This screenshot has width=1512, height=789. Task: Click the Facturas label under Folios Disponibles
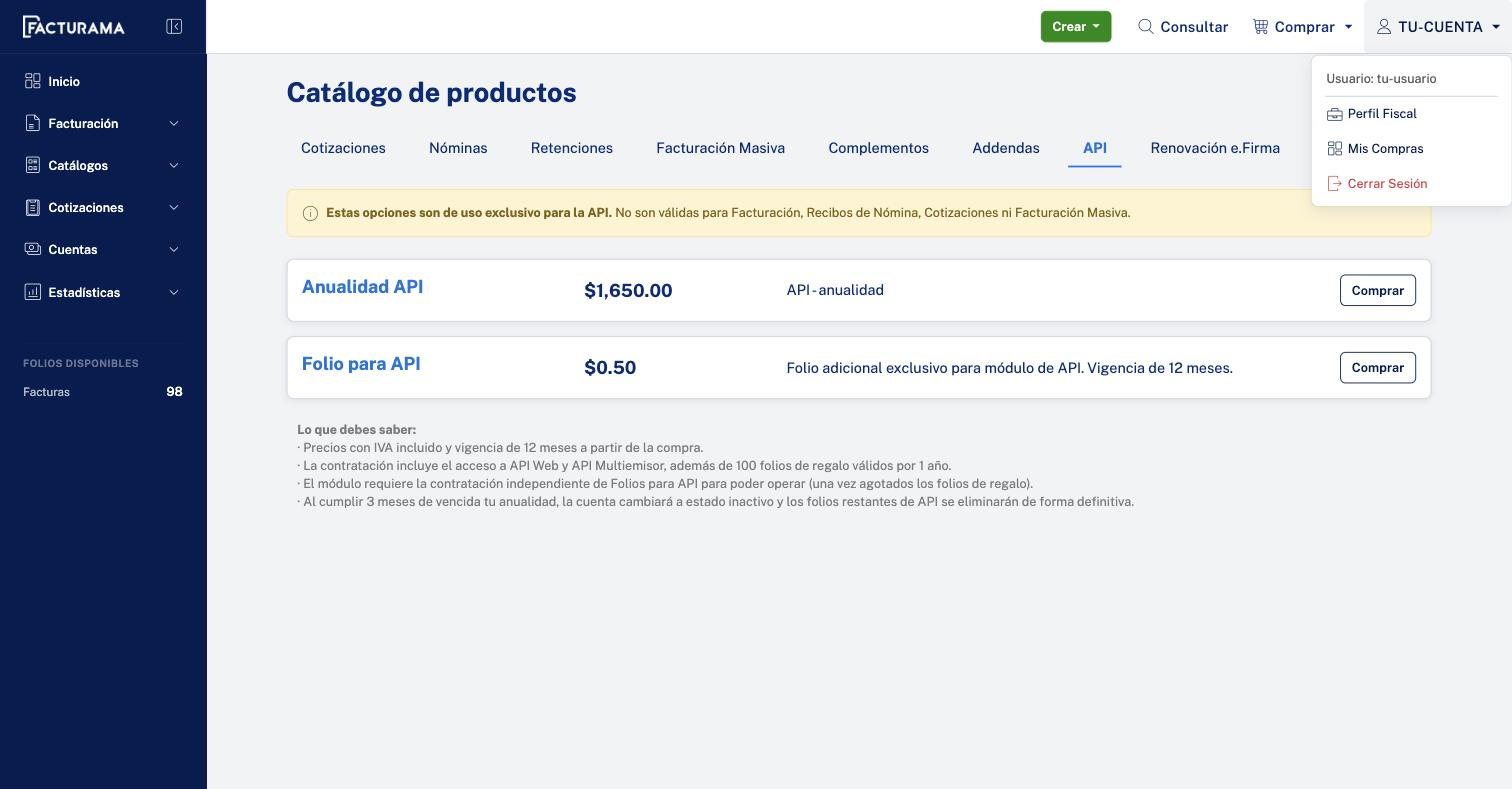point(47,392)
